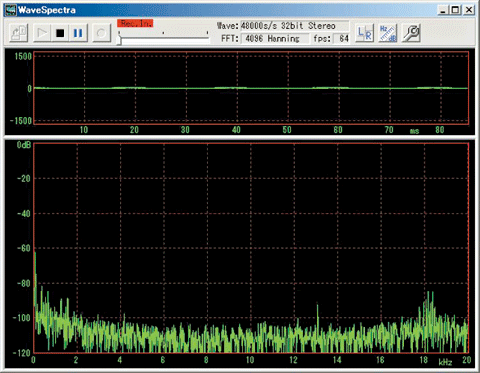Pause using the blue pause button
The image size is (480, 373).
point(78,33)
